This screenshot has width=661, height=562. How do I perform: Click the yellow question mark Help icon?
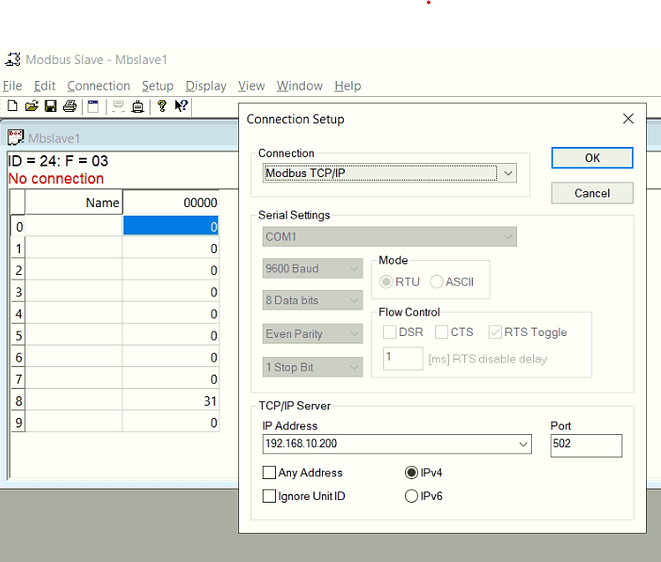point(162,106)
